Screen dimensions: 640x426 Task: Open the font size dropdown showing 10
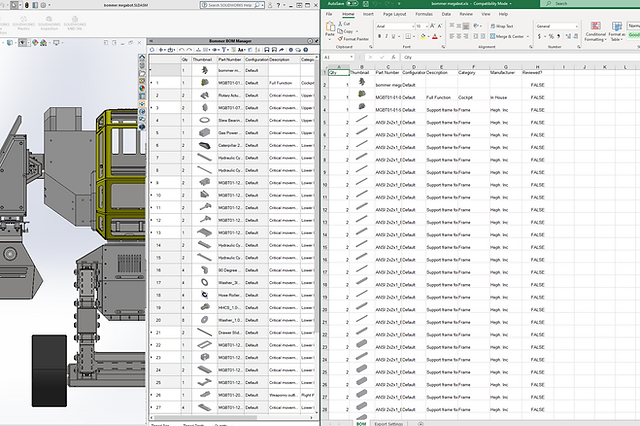coord(427,26)
